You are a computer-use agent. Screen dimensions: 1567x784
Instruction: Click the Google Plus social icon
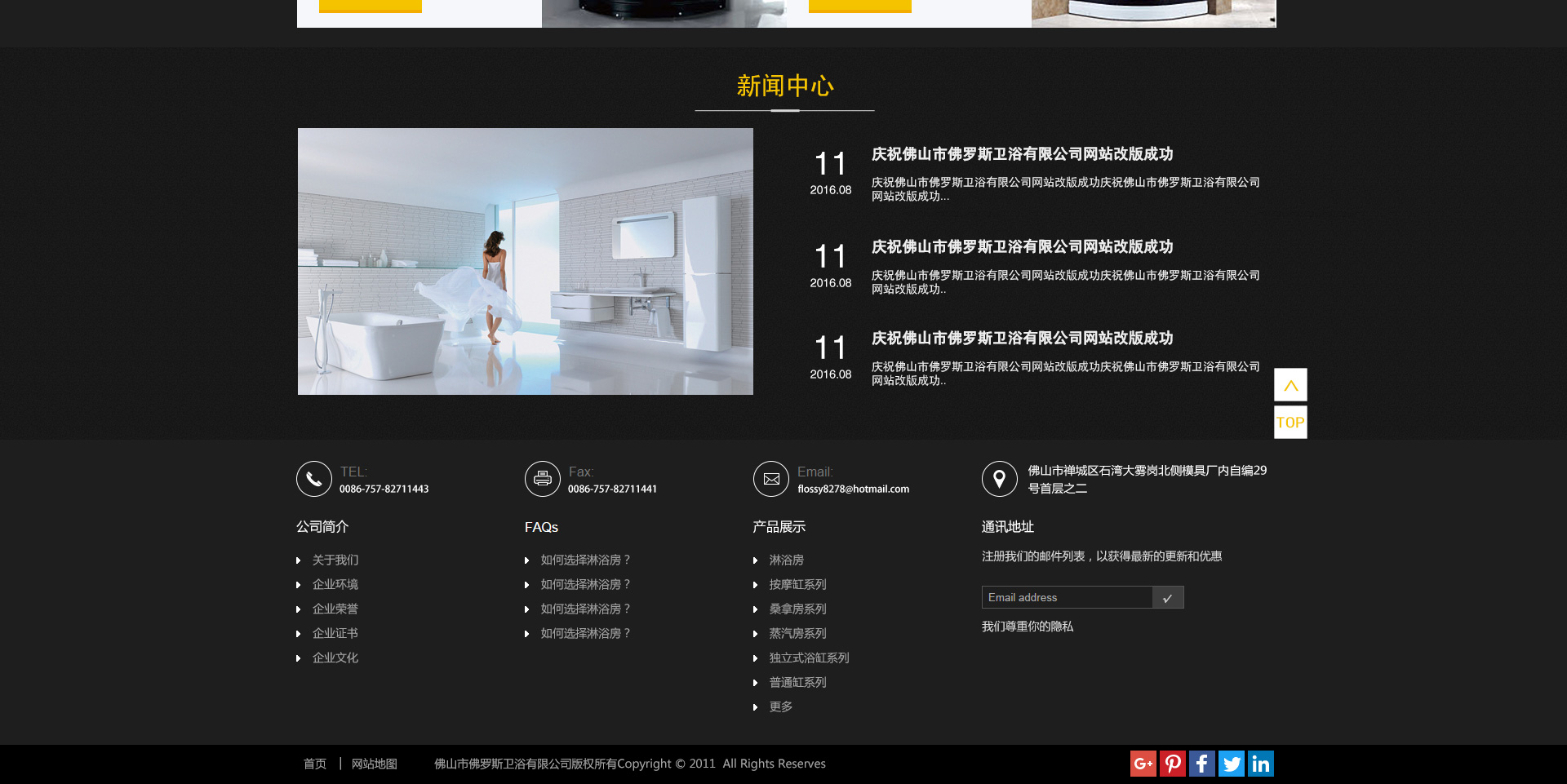point(1143,764)
